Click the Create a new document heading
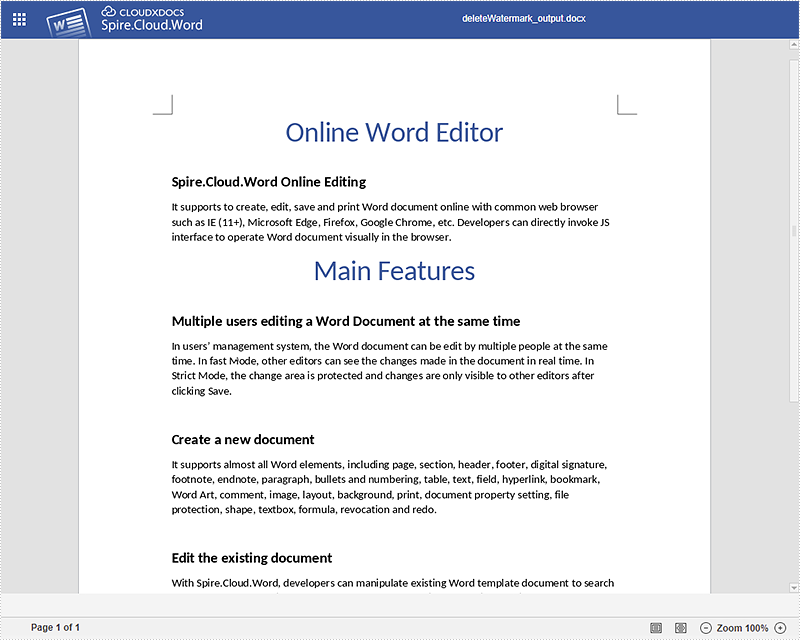The width and height of the screenshot is (800, 640). [243, 439]
